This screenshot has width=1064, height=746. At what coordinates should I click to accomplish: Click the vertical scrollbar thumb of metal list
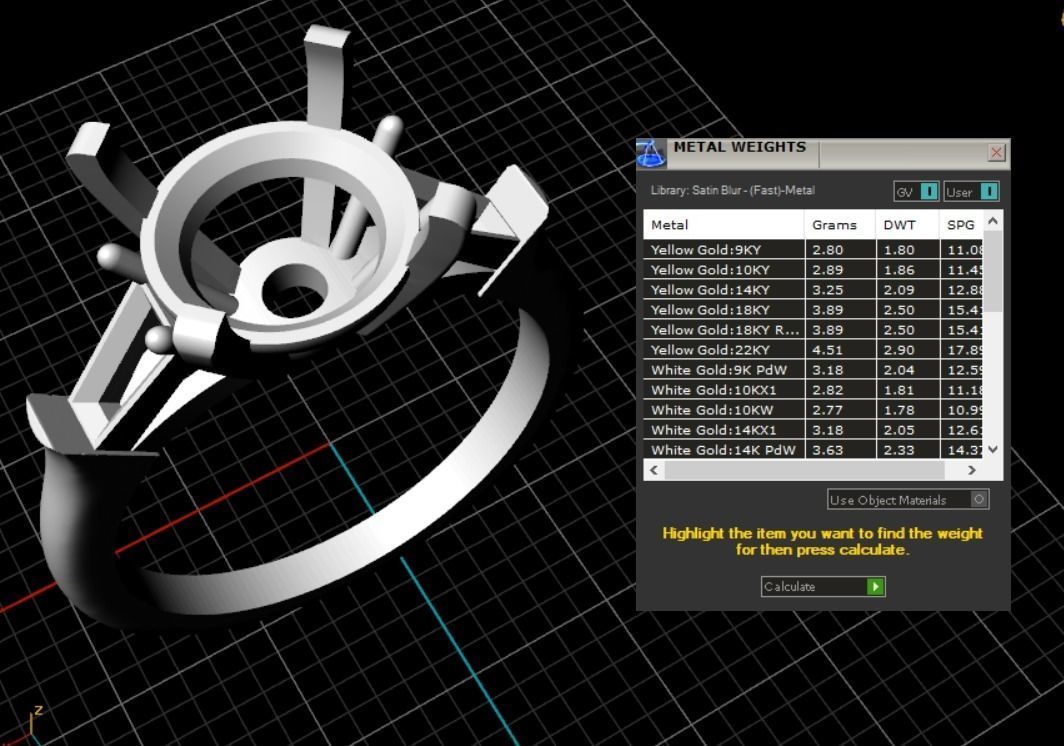click(x=993, y=272)
